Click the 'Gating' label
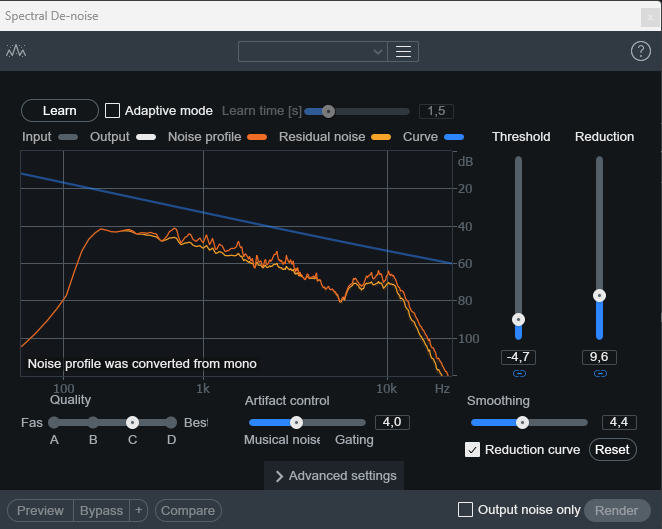 (x=354, y=440)
